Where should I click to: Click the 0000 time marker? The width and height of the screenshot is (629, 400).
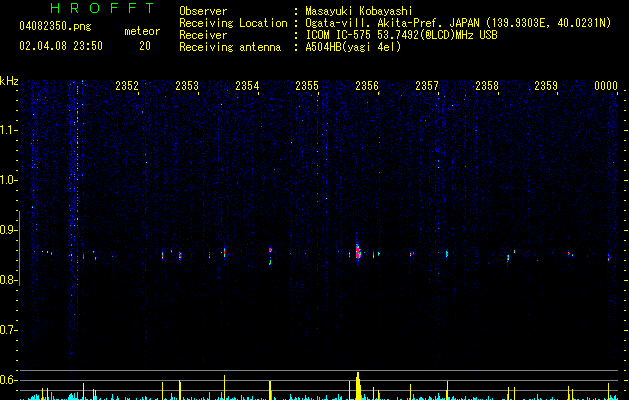pyautogui.click(x=606, y=86)
